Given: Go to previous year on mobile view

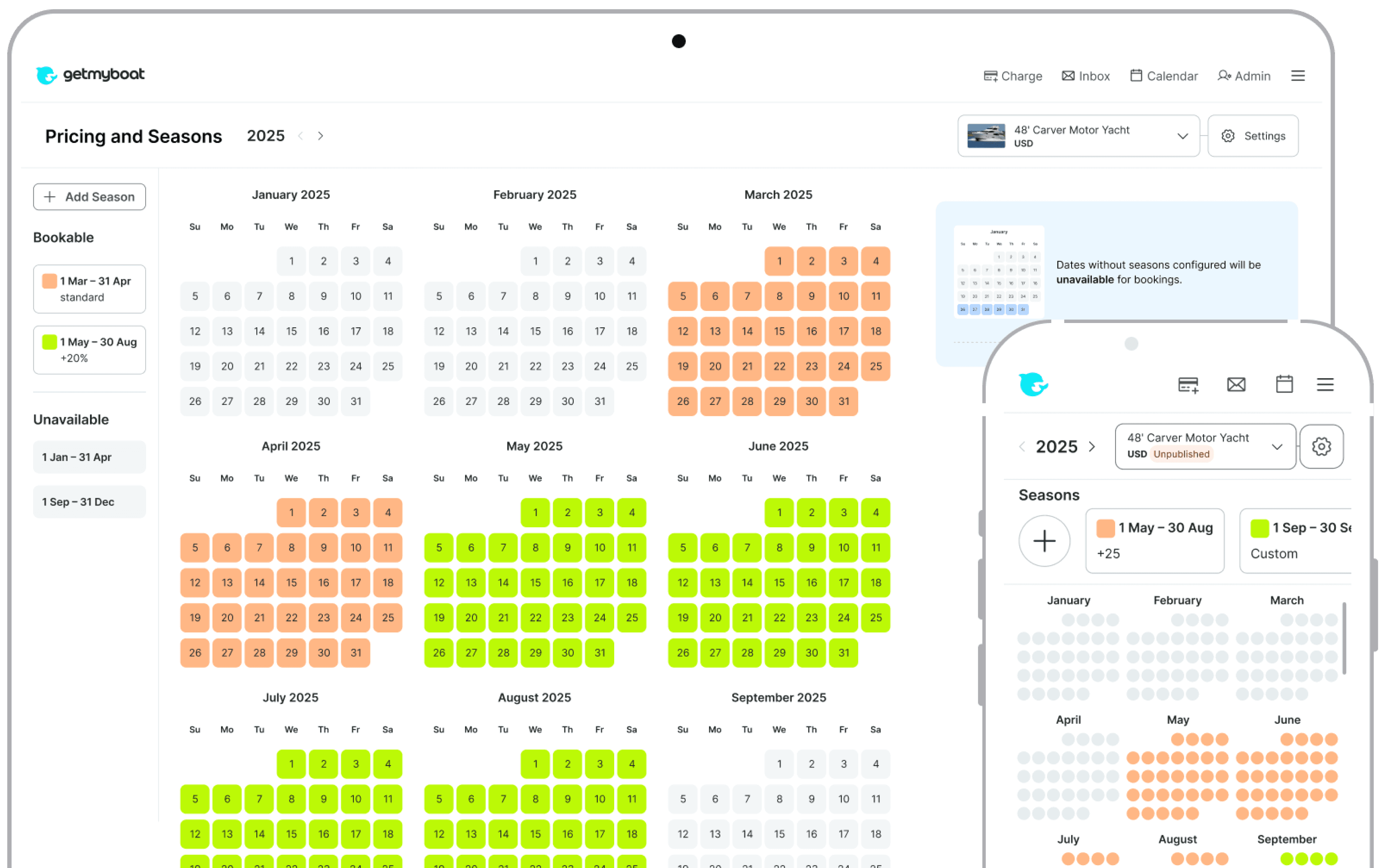Looking at the screenshot, I should (x=1022, y=447).
